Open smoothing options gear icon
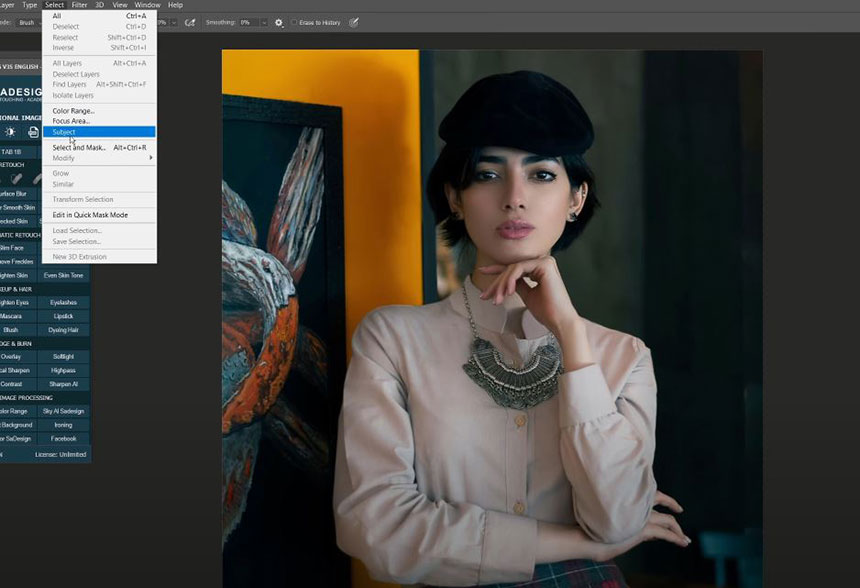The image size is (860, 588). coord(279,22)
